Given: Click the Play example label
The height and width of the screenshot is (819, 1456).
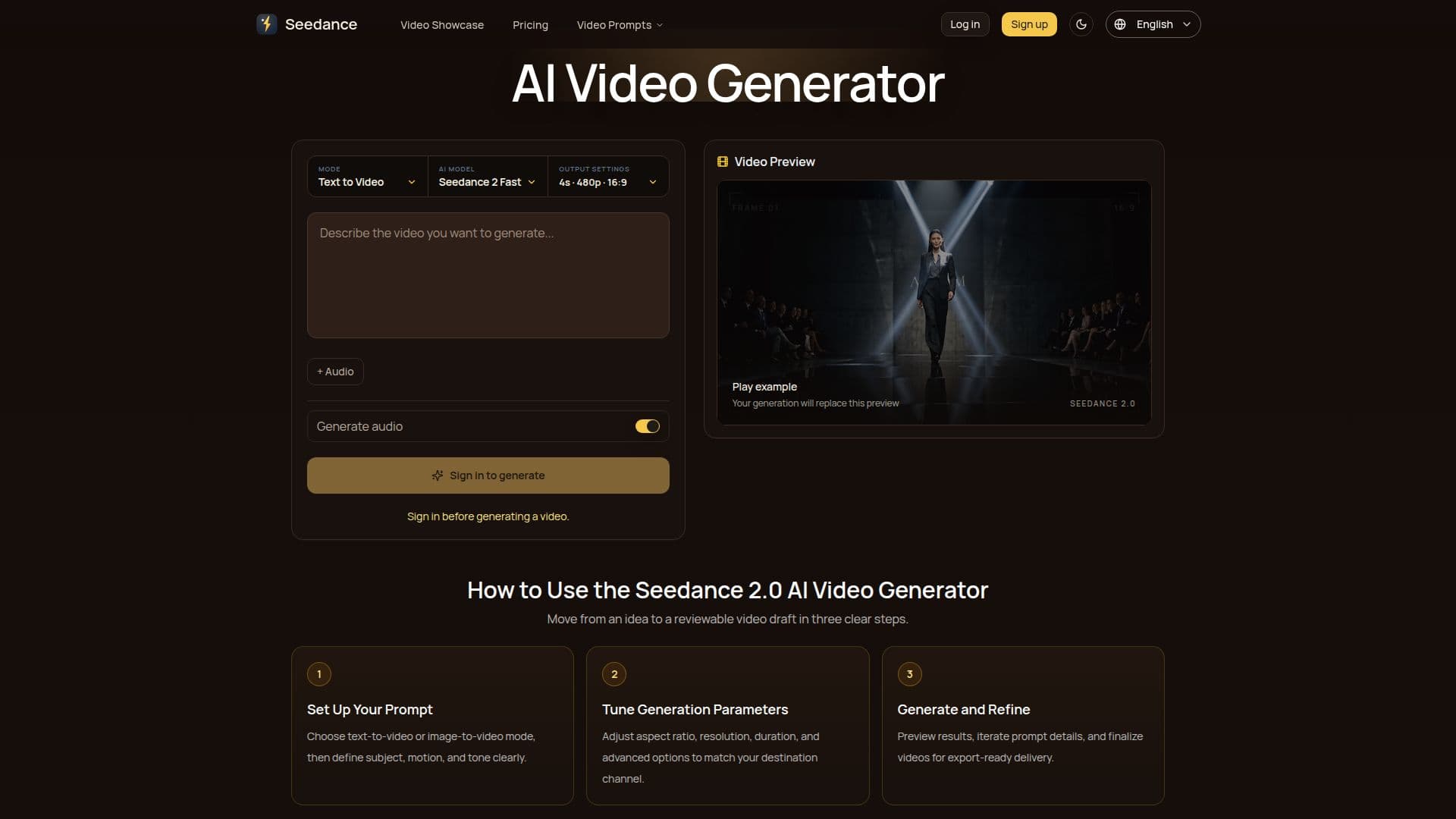Looking at the screenshot, I should 764,387.
